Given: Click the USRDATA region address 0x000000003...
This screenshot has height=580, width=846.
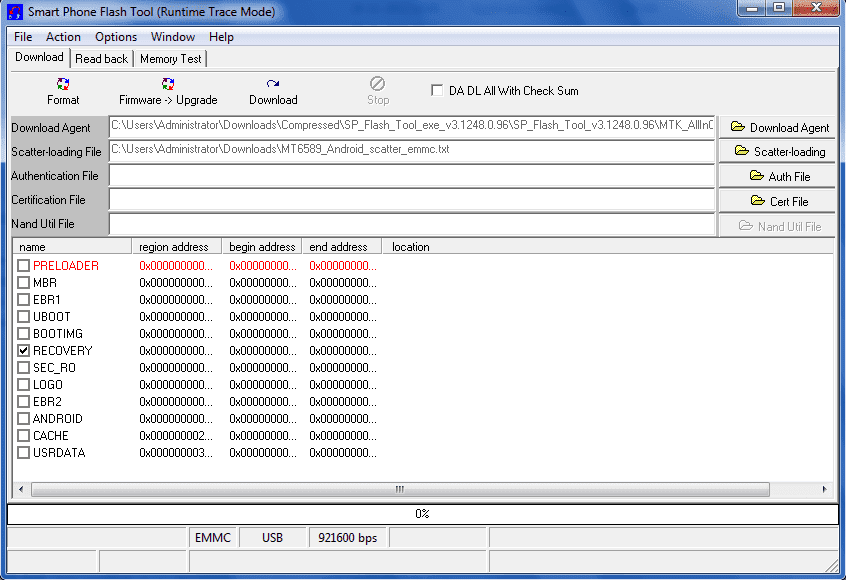Looking at the screenshot, I should [x=176, y=453].
